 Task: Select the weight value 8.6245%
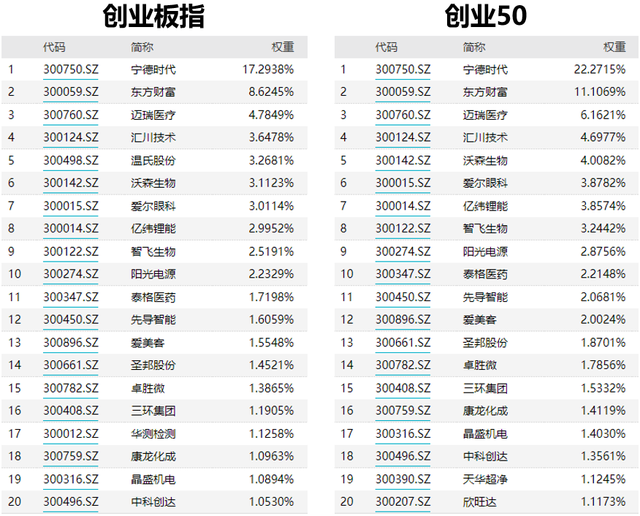coord(271,92)
